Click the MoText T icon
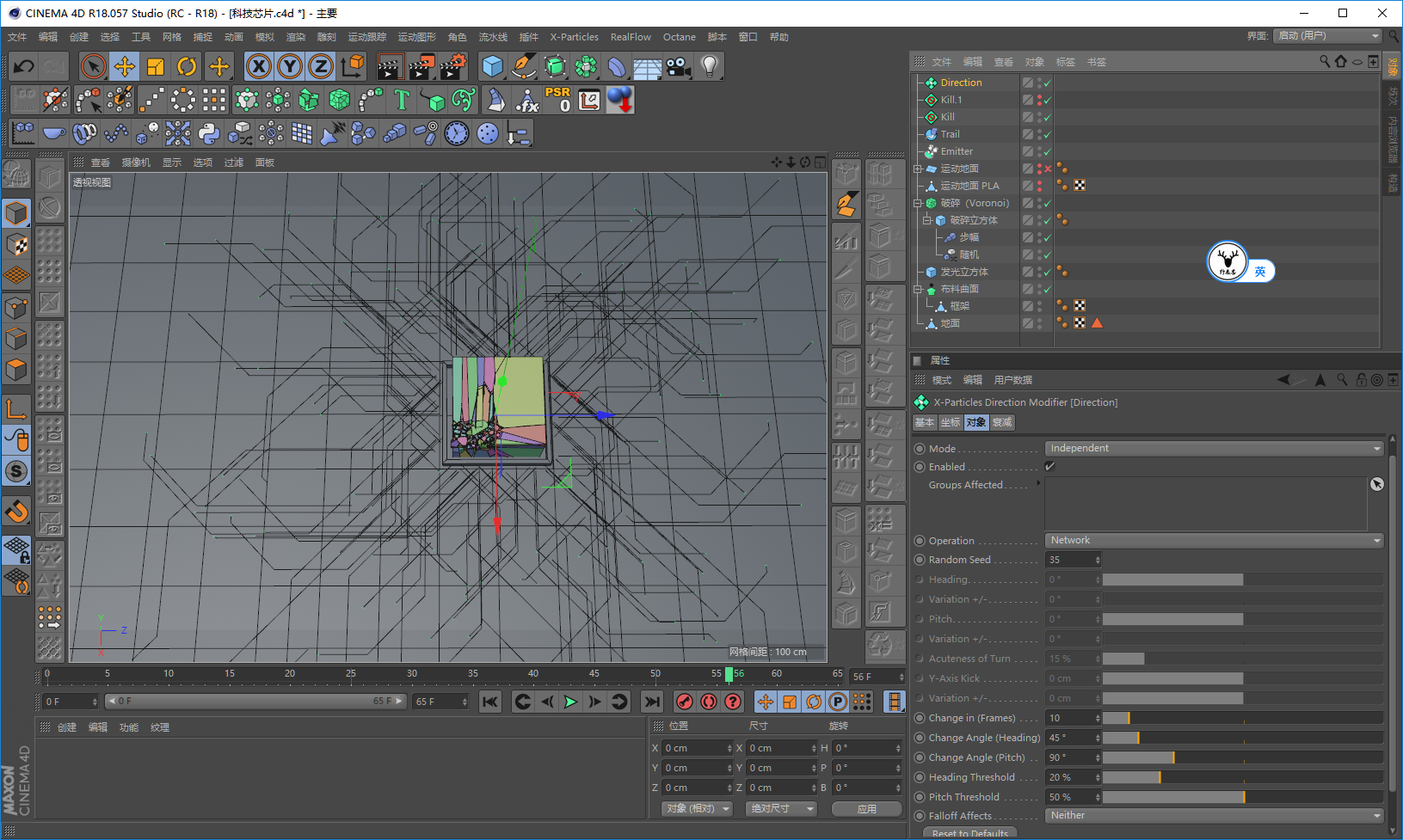Screen dimensions: 1403x840 click(x=402, y=100)
